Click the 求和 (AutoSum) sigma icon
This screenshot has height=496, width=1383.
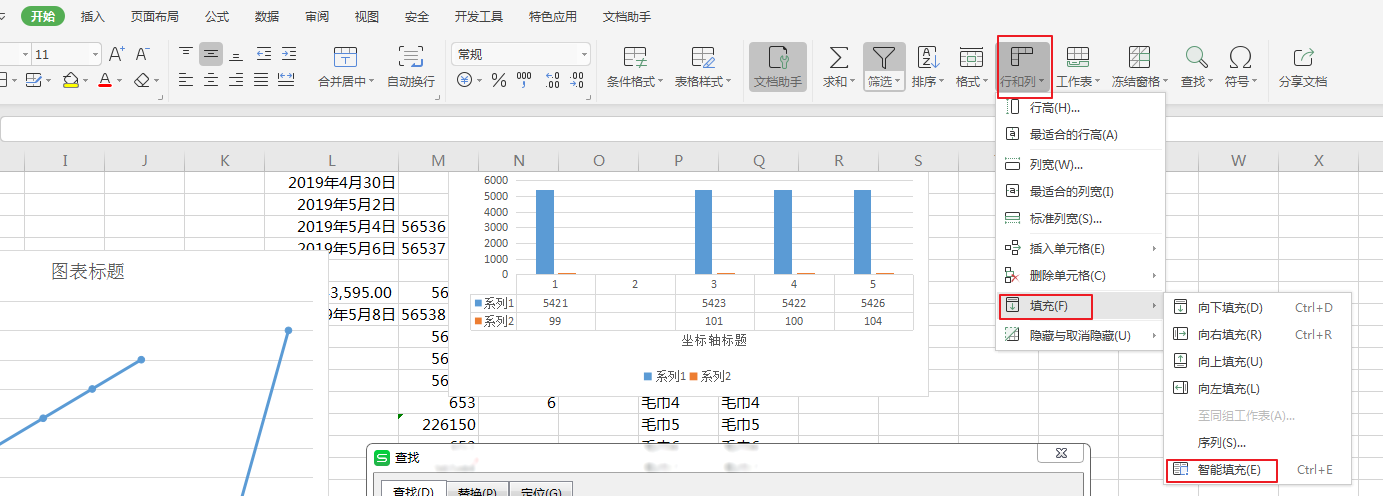[x=839, y=57]
